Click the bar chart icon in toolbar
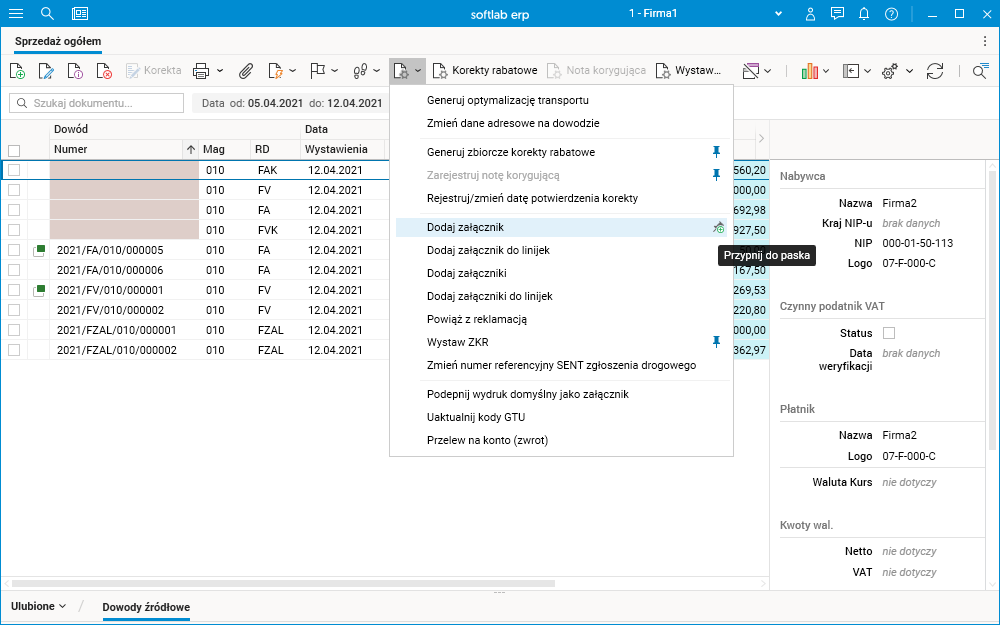1000x625 pixels. pos(810,71)
